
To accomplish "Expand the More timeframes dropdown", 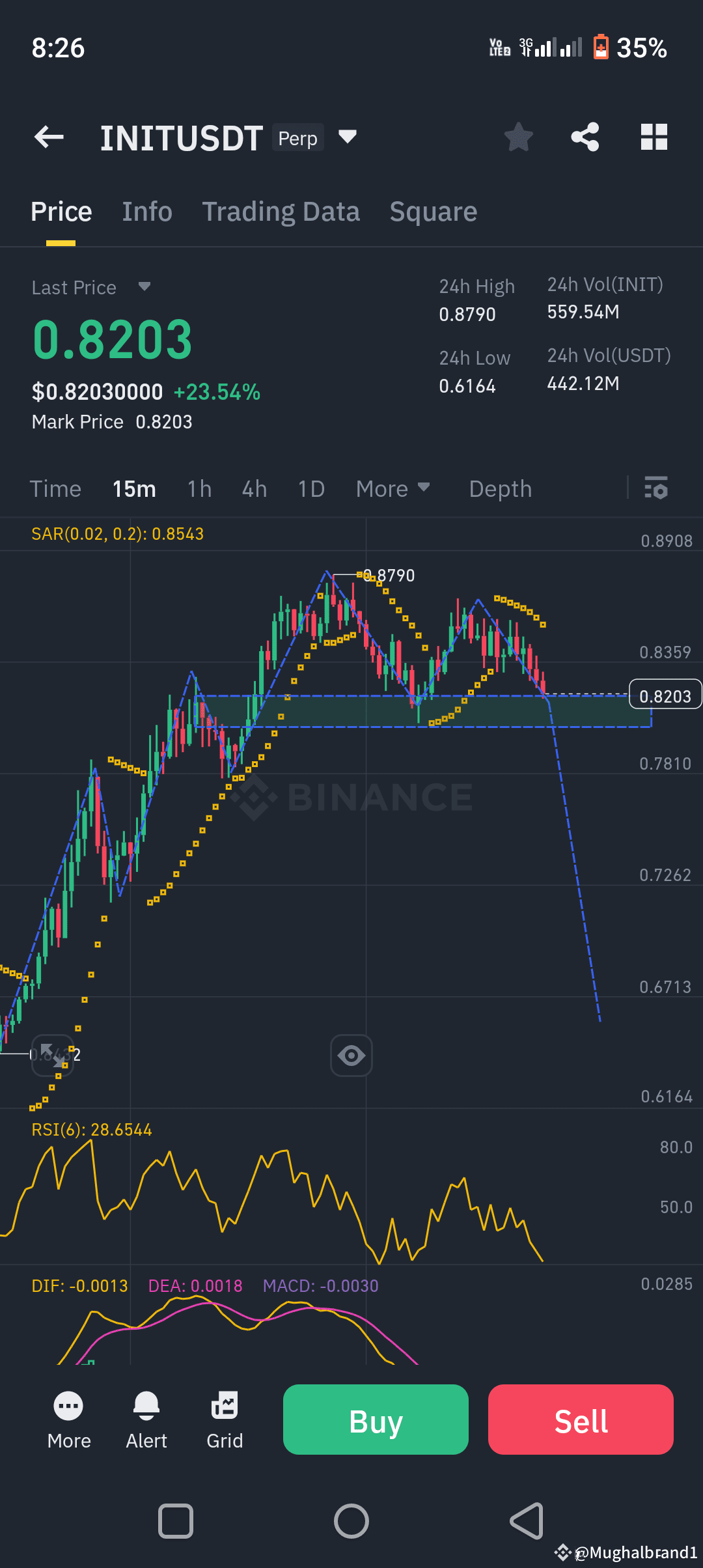I will [x=393, y=488].
